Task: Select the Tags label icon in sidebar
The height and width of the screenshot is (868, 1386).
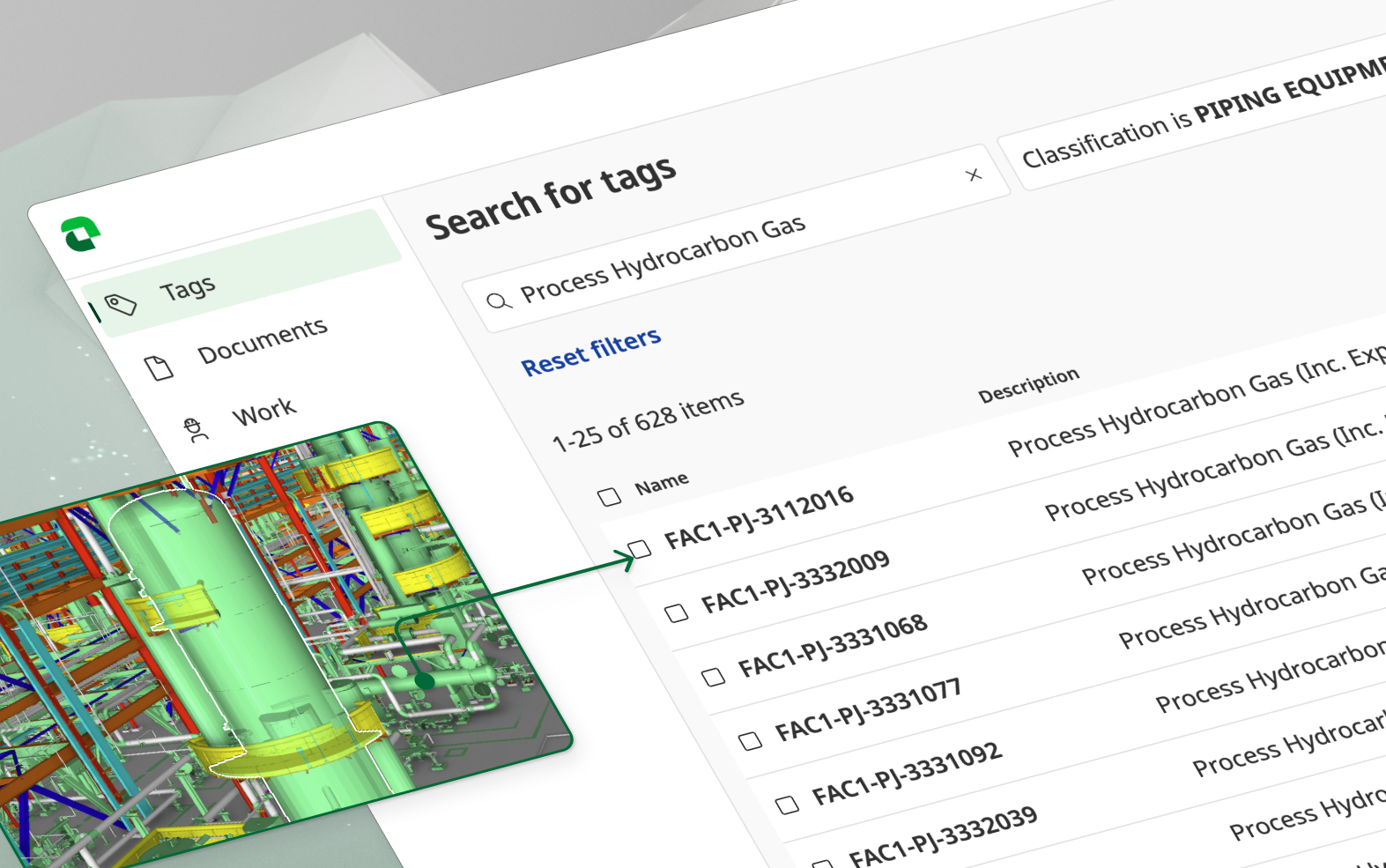Action: (121, 305)
